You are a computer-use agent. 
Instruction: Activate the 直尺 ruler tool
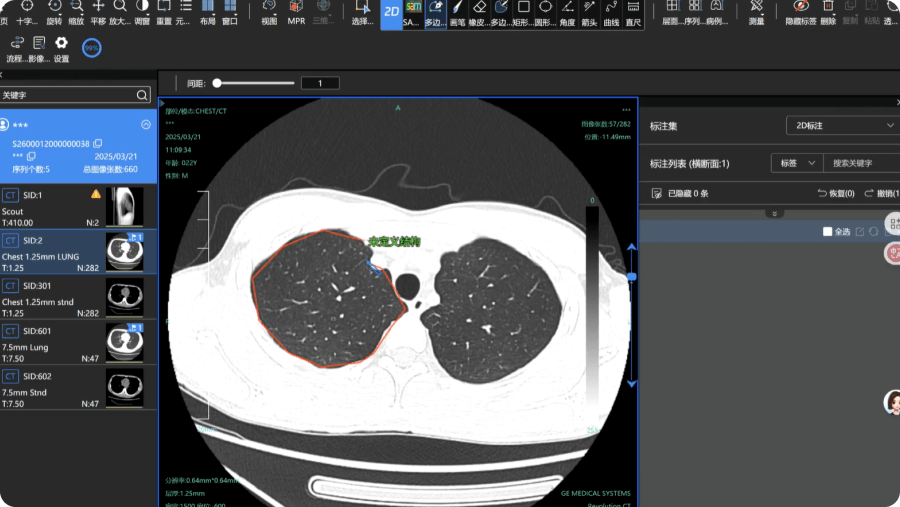click(633, 13)
